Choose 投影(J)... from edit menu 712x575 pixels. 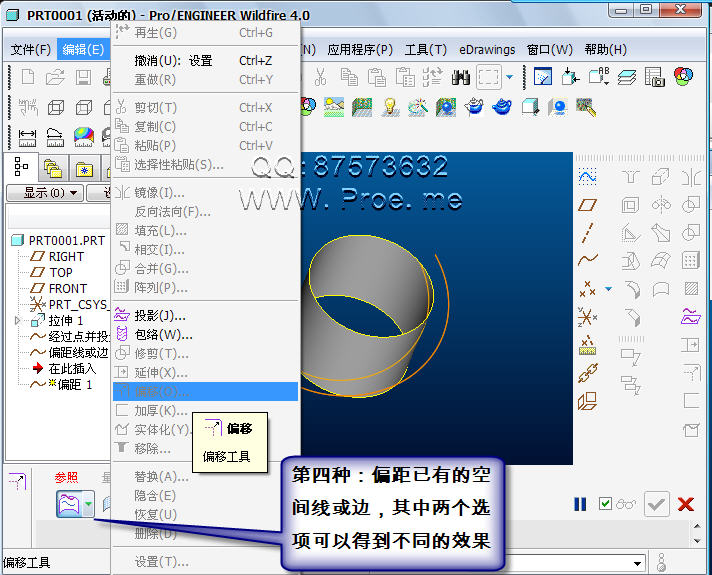[205, 315]
